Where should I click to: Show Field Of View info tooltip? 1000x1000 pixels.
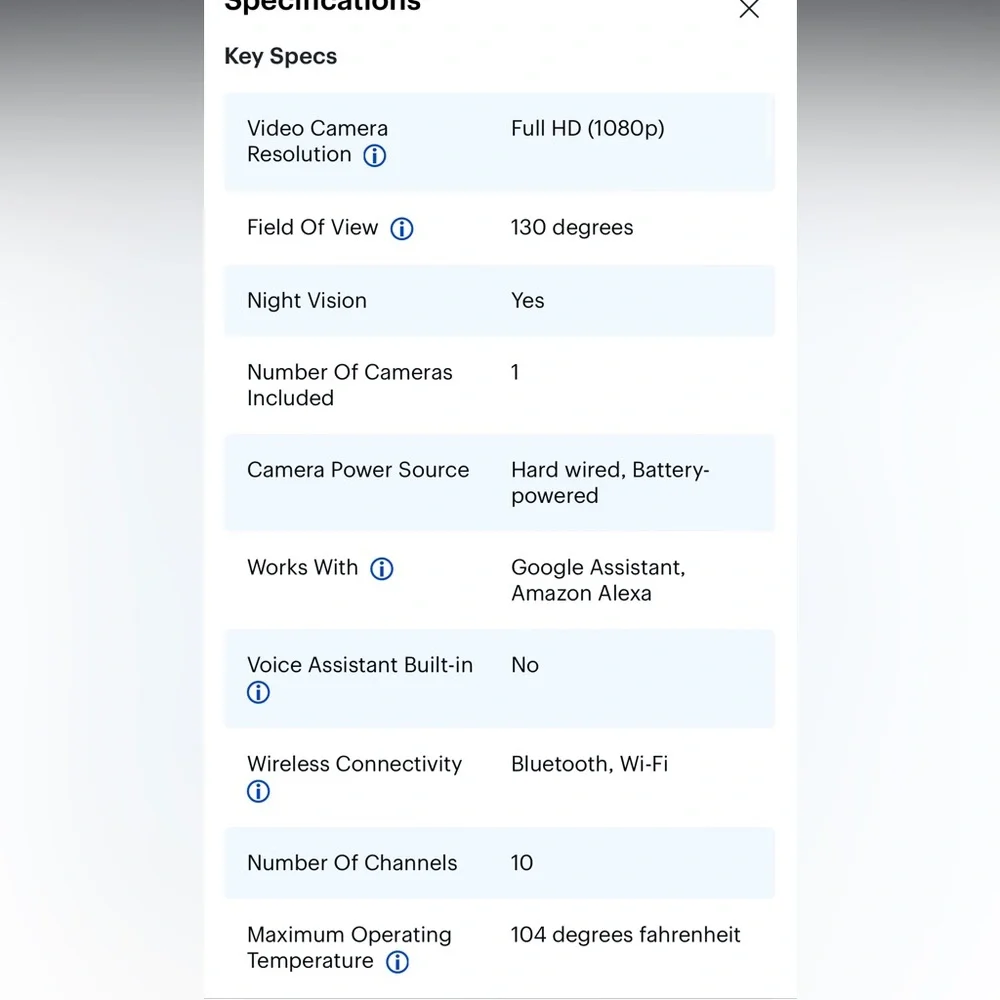402,228
